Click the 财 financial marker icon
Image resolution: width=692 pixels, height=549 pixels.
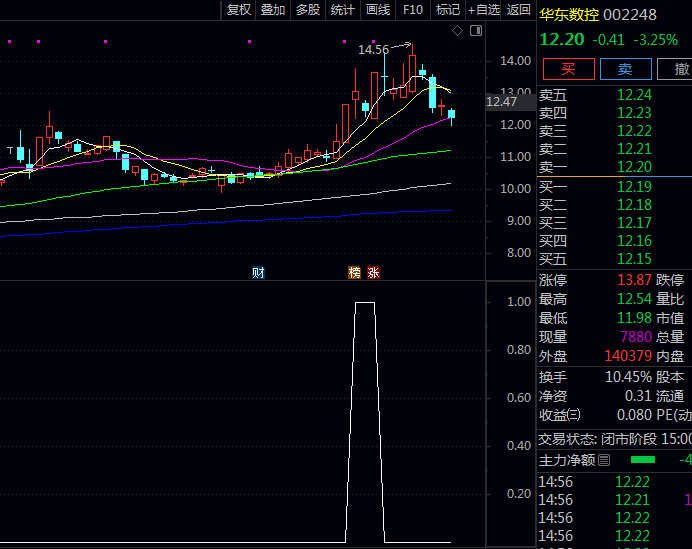258,272
